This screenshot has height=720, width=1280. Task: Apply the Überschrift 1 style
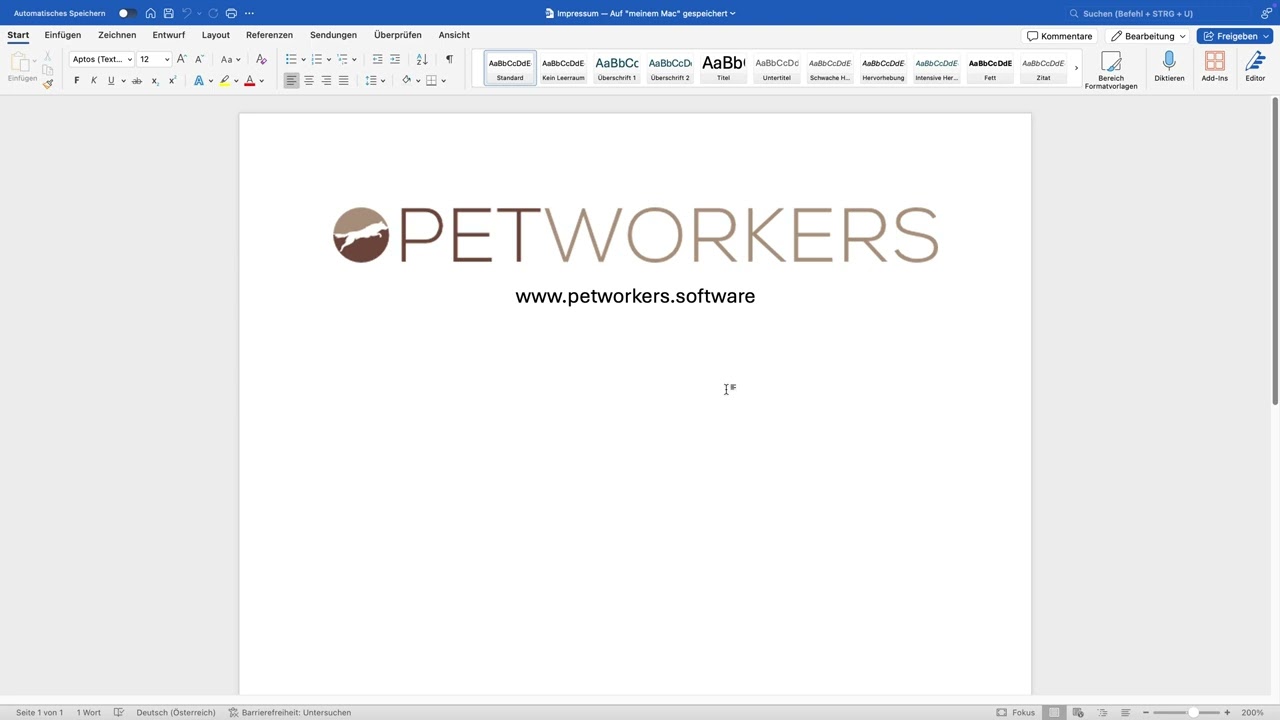(x=617, y=68)
